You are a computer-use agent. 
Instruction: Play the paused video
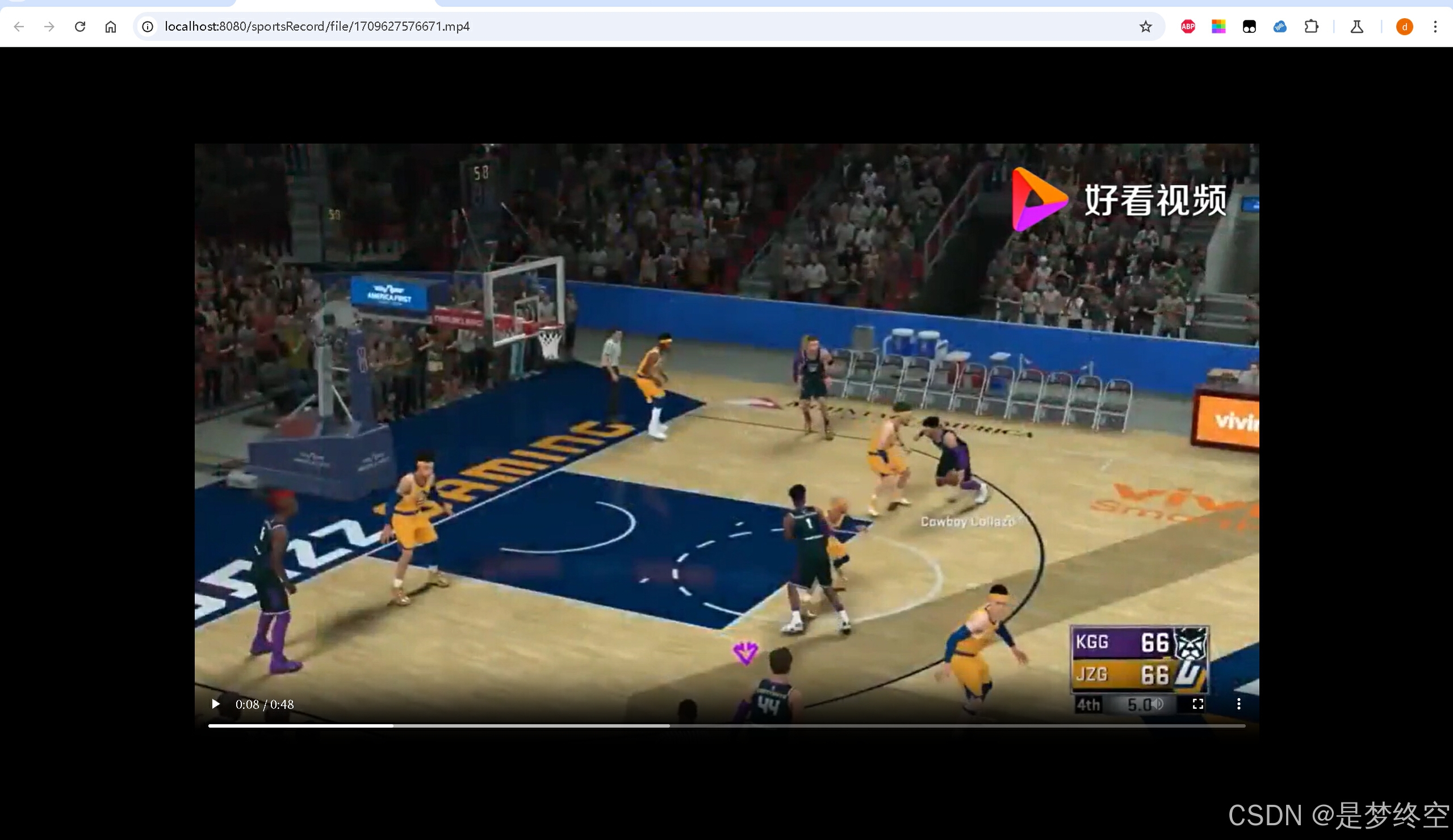216,704
